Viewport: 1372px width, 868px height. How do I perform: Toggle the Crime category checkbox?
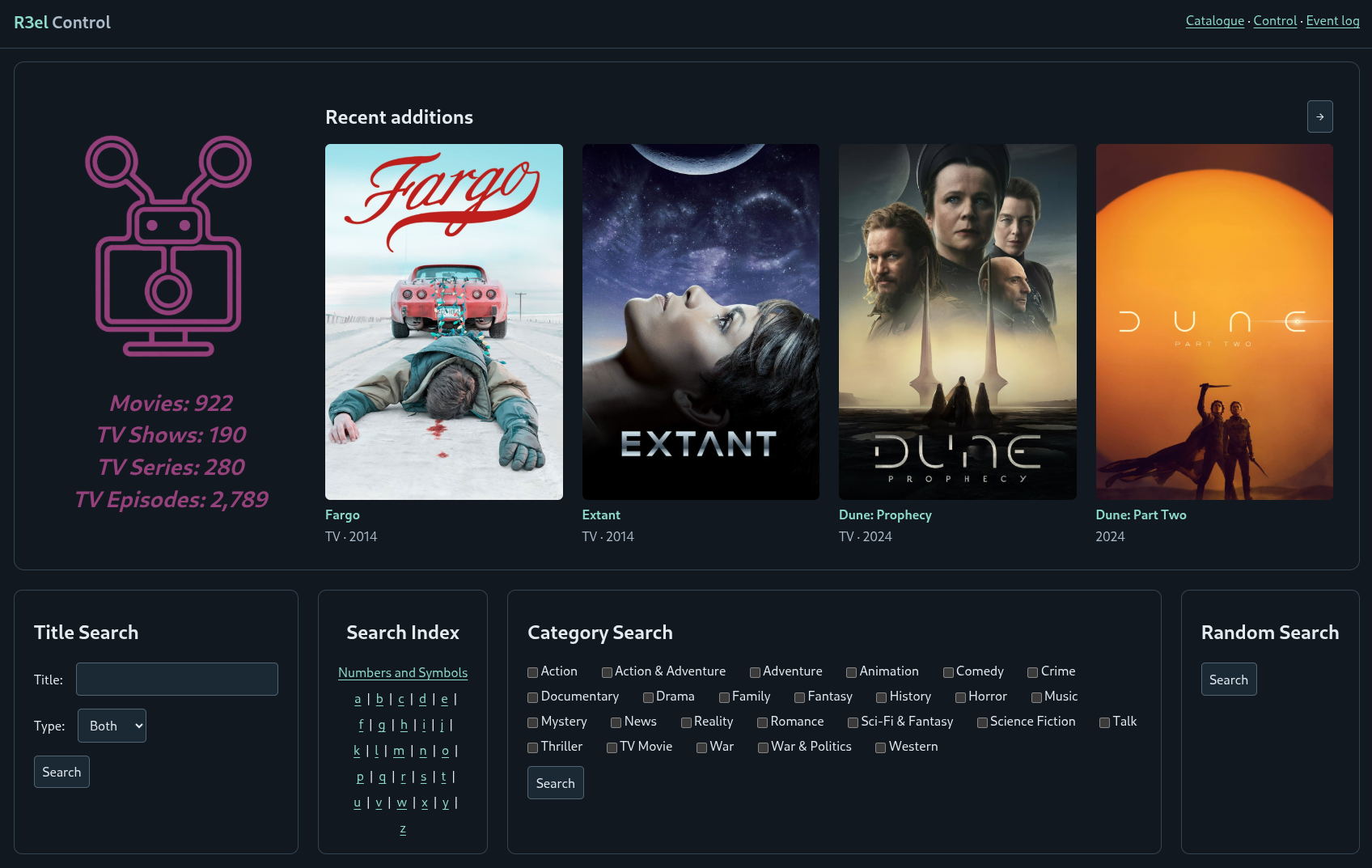[1032, 672]
